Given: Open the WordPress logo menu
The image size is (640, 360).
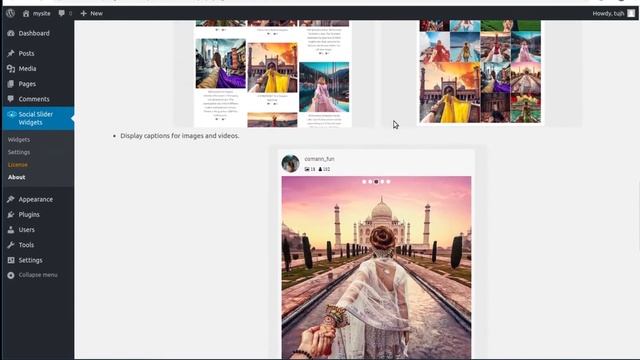Looking at the screenshot, I should [11, 13].
